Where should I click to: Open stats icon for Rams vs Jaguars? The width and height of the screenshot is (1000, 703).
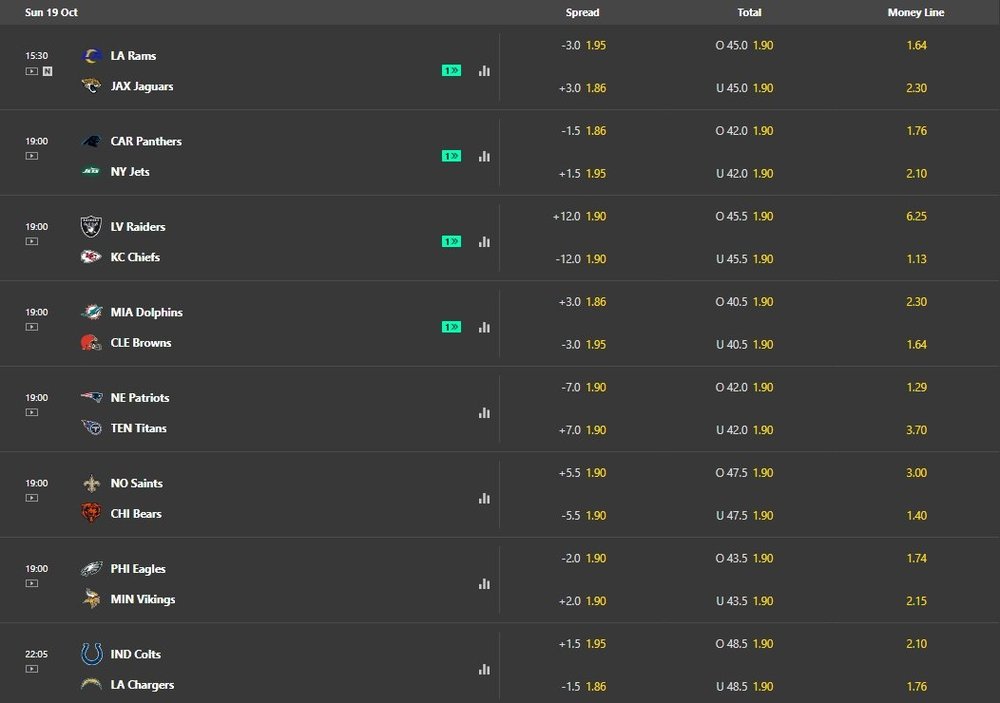(484, 71)
